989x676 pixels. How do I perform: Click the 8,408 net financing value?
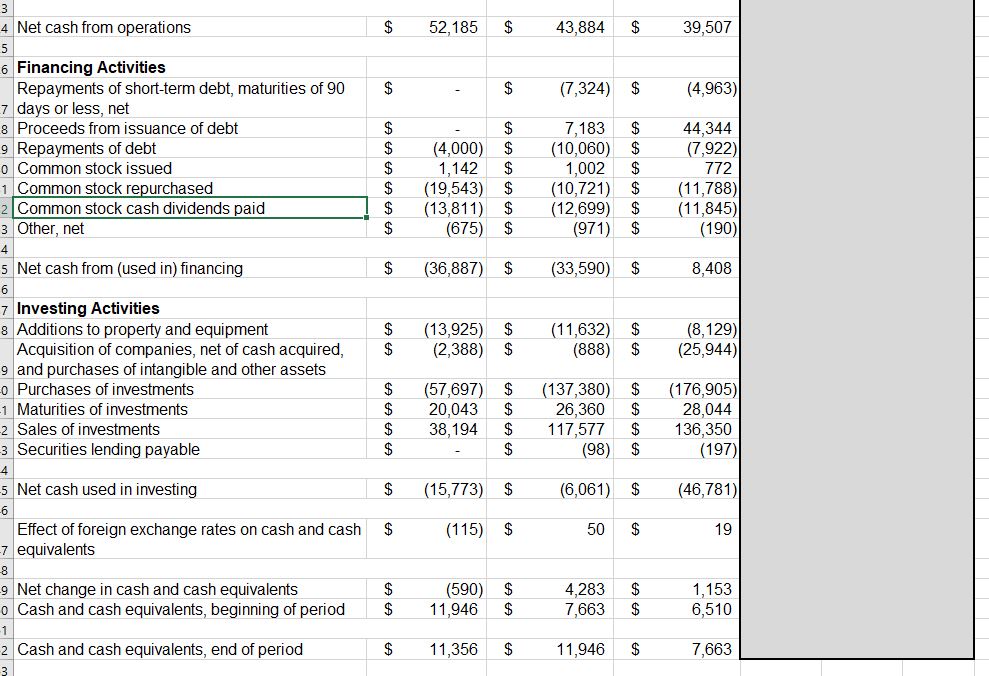pyautogui.click(x=711, y=268)
